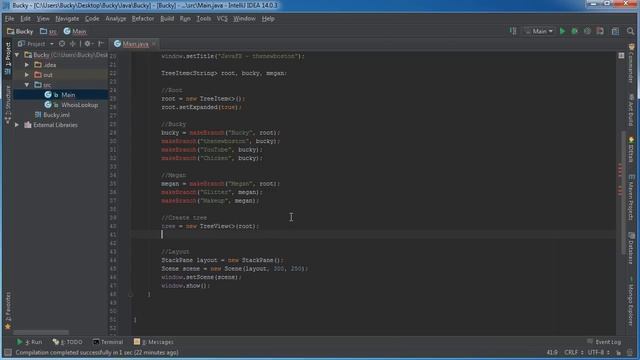The height and width of the screenshot is (360, 640).
Task: Open the Project tool window side tab
Action: 8,58
